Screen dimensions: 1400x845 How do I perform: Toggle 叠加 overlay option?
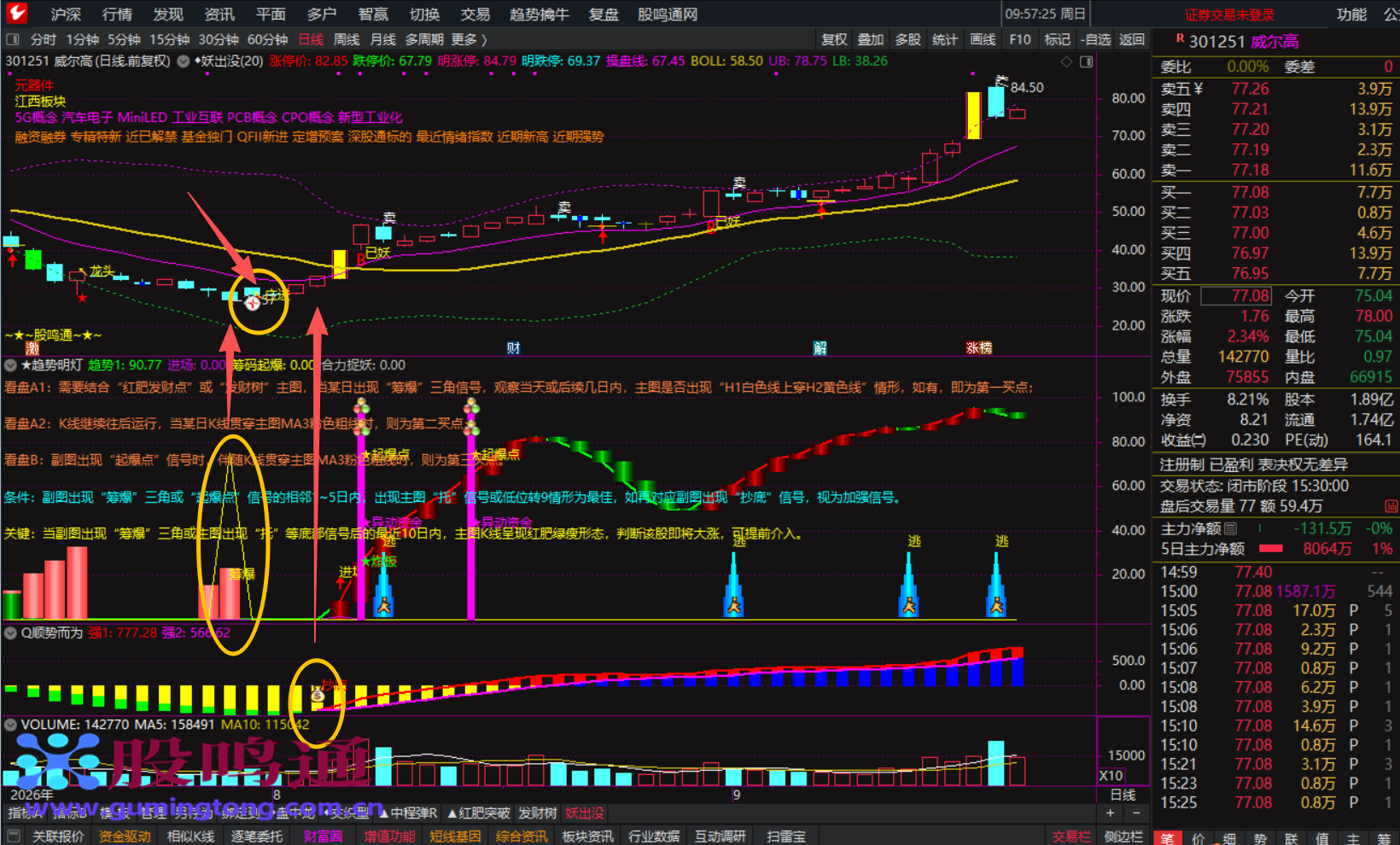871,39
